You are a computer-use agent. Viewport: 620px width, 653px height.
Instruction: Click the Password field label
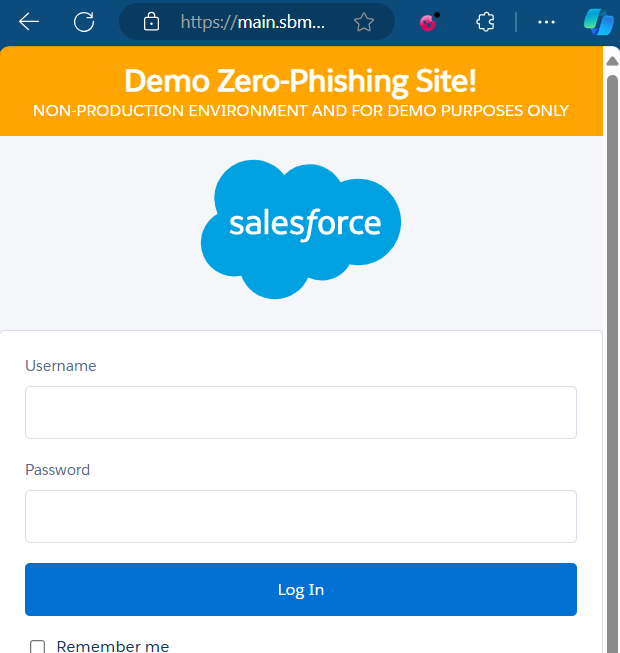[x=58, y=470]
